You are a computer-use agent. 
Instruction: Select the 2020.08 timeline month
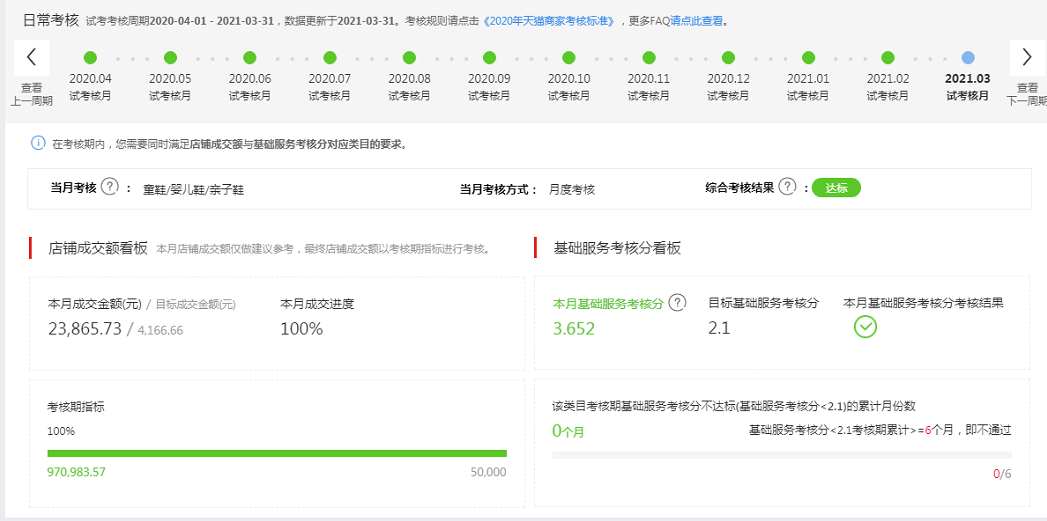(409, 58)
